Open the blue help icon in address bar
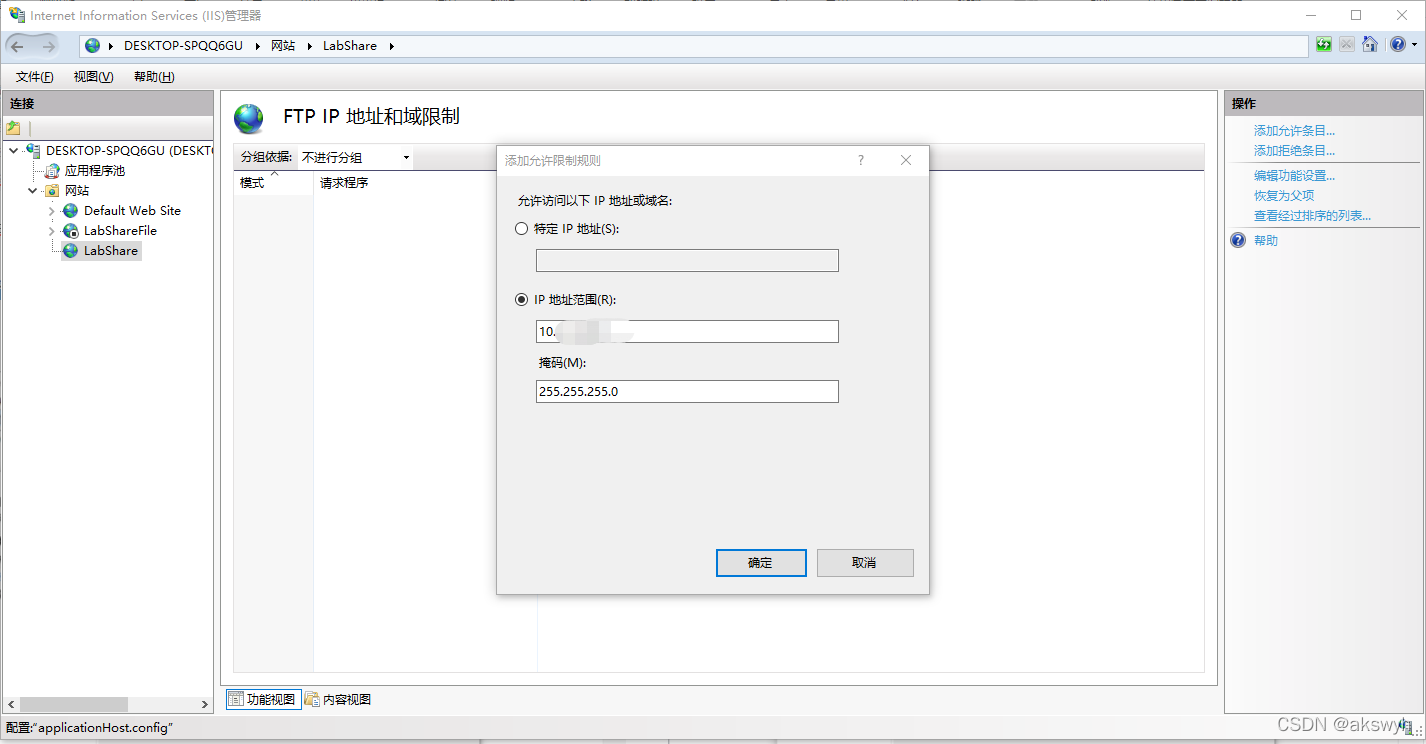The image size is (1426, 744). point(1397,45)
